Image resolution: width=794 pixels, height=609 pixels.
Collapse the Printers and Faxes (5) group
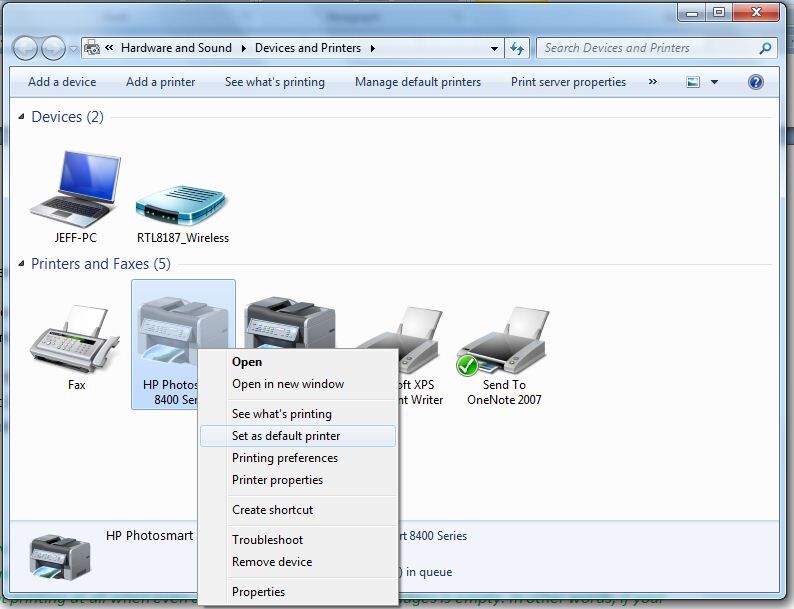(x=21, y=264)
